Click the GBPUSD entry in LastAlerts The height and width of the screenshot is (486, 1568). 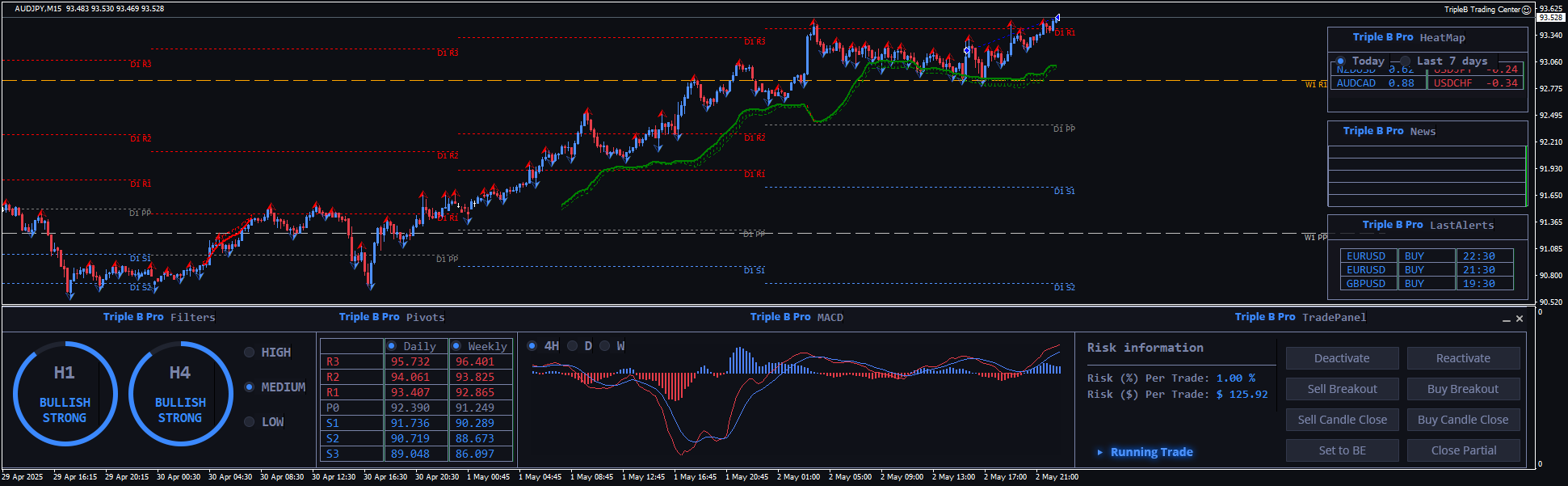(1365, 284)
